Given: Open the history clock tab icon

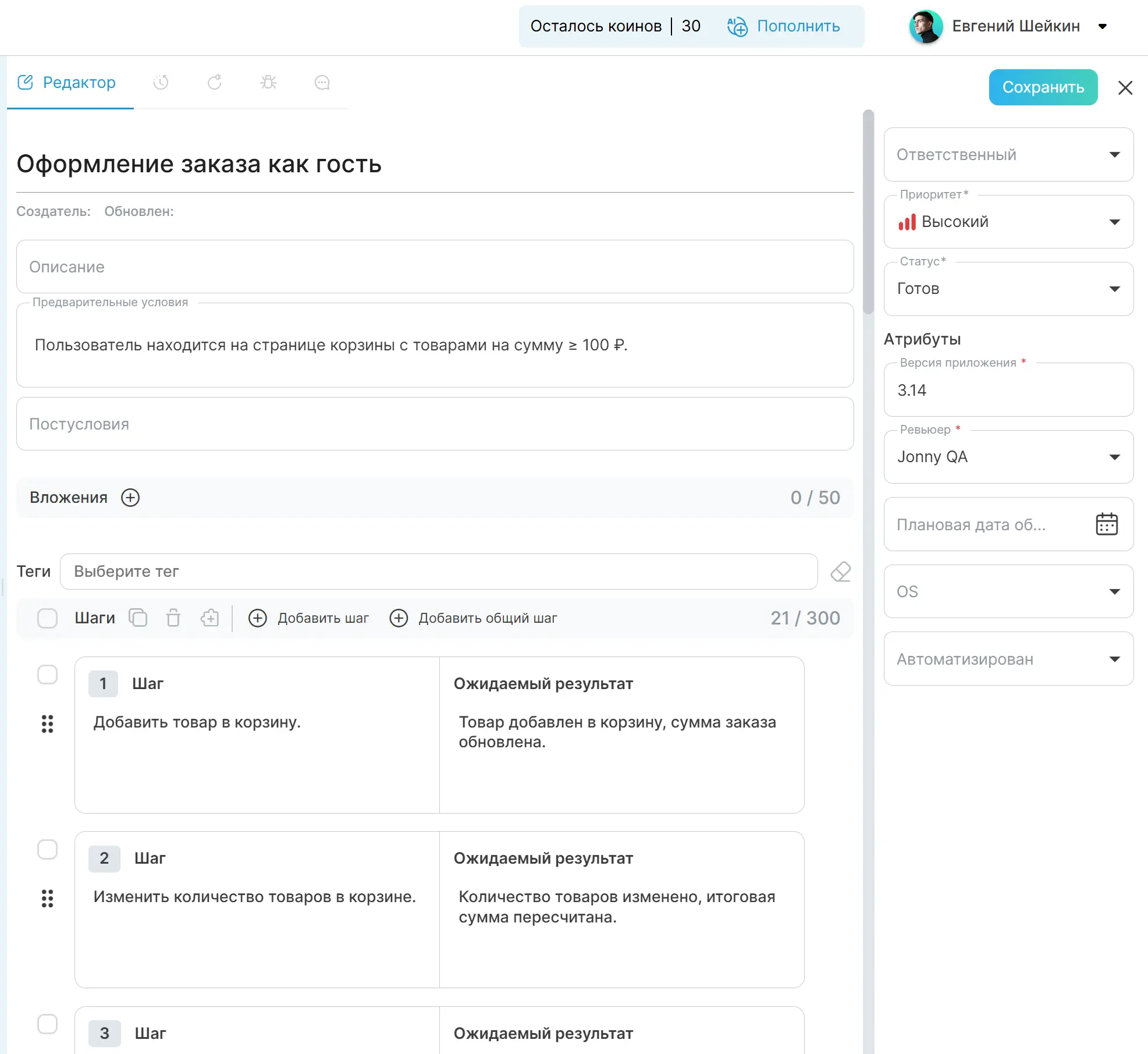Looking at the screenshot, I should [x=161, y=83].
